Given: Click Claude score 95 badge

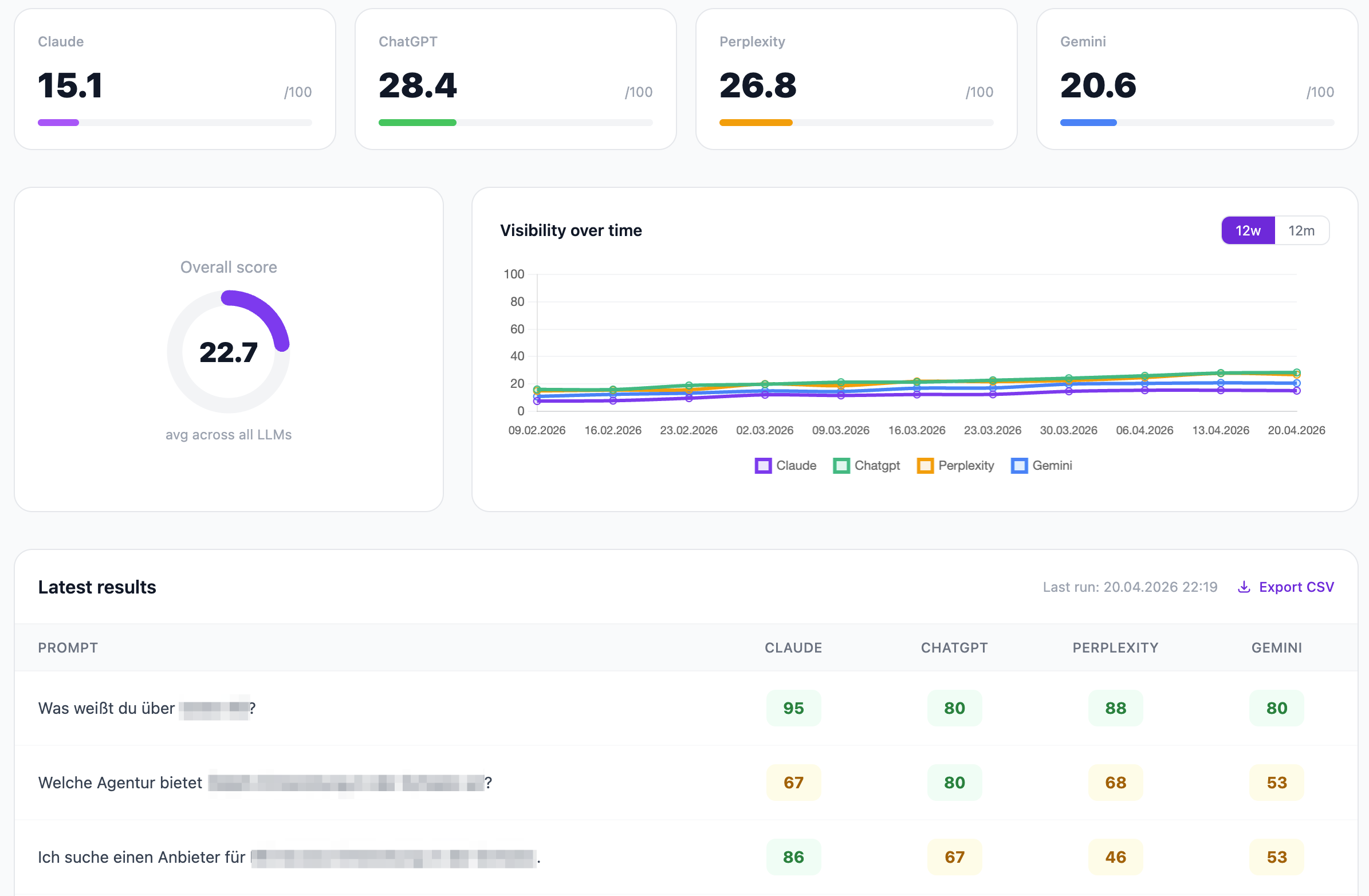Looking at the screenshot, I should [793, 709].
